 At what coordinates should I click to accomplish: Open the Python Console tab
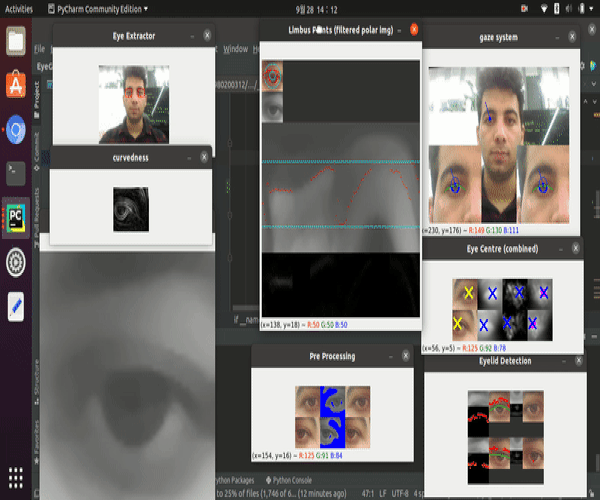289,480
